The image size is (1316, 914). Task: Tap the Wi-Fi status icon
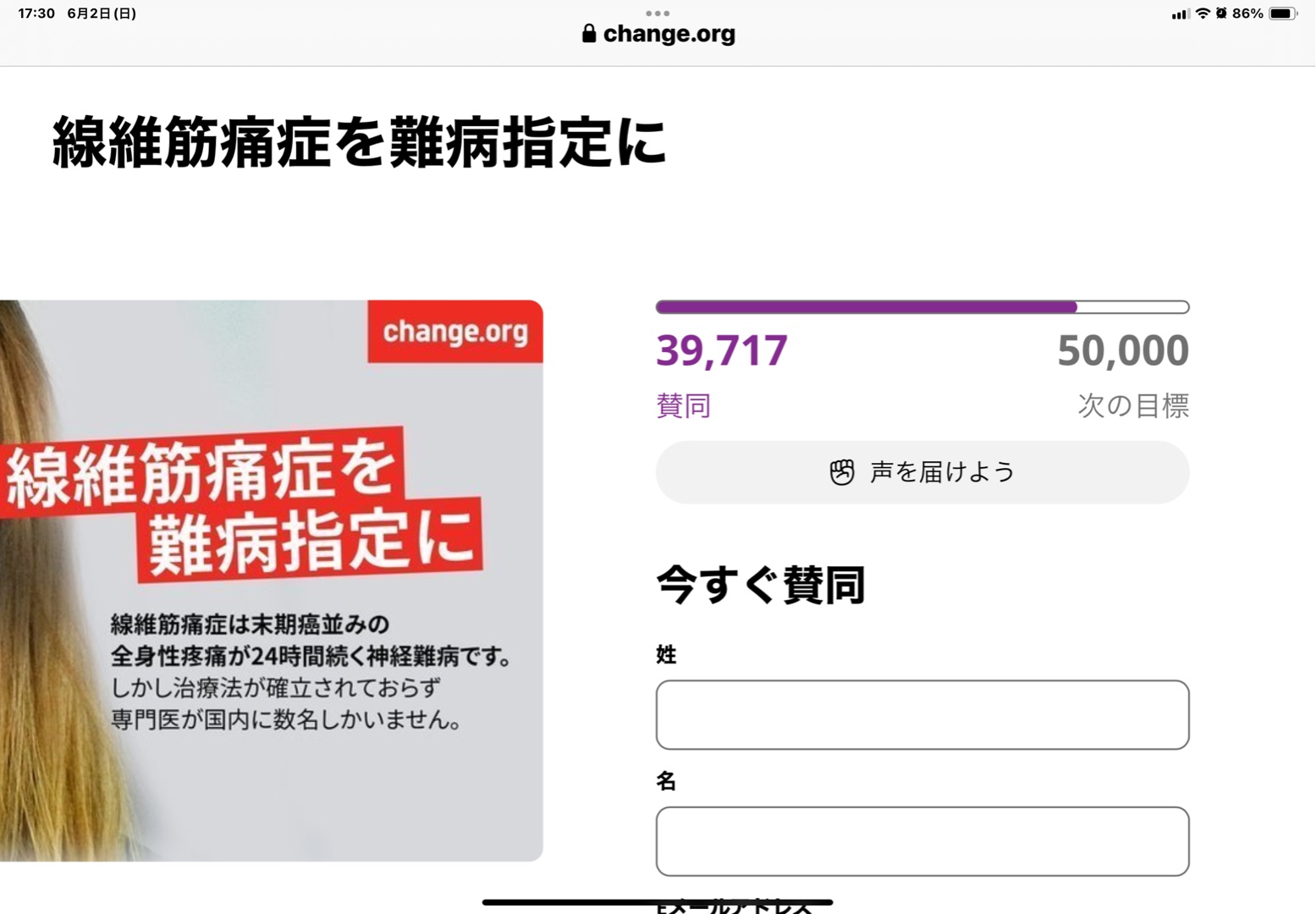1202,14
